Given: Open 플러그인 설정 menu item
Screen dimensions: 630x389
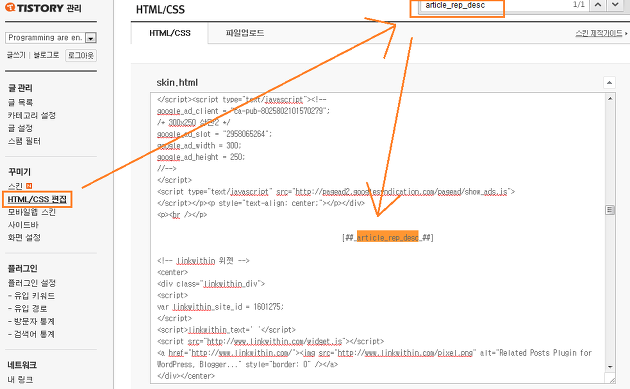Looking at the screenshot, I should pyautogui.click(x=32, y=283).
